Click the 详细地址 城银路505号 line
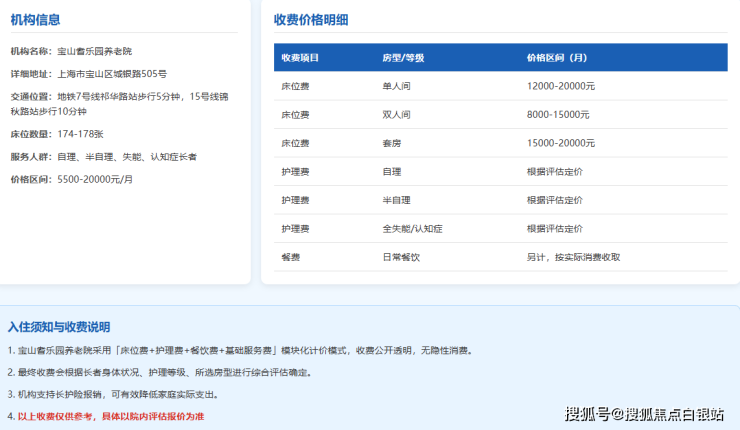This screenshot has width=740, height=430. coord(89,74)
